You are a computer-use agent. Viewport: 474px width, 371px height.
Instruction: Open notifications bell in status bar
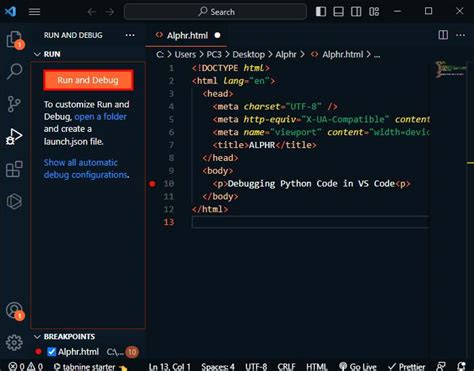[x=461, y=367]
